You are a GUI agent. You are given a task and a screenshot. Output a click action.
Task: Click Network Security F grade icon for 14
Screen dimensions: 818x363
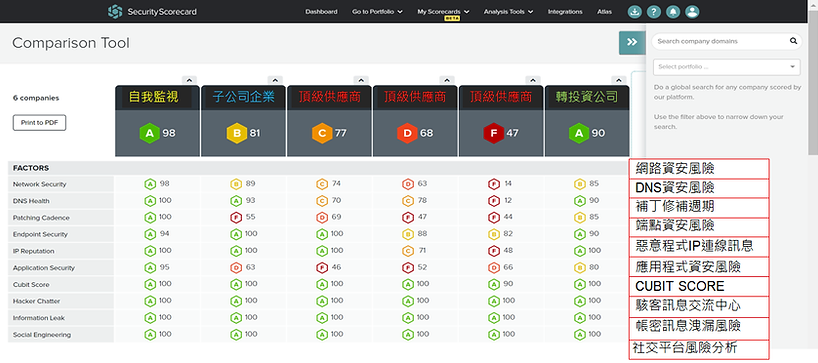point(494,184)
